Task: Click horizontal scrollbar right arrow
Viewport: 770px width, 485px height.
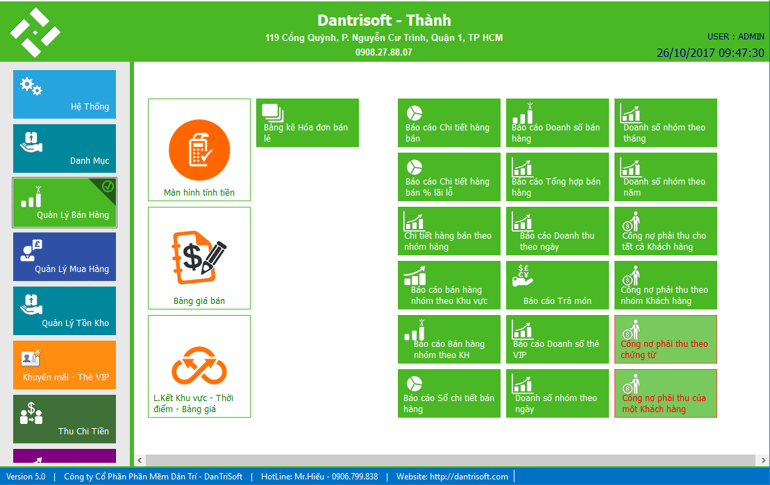Action: coord(763,460)
